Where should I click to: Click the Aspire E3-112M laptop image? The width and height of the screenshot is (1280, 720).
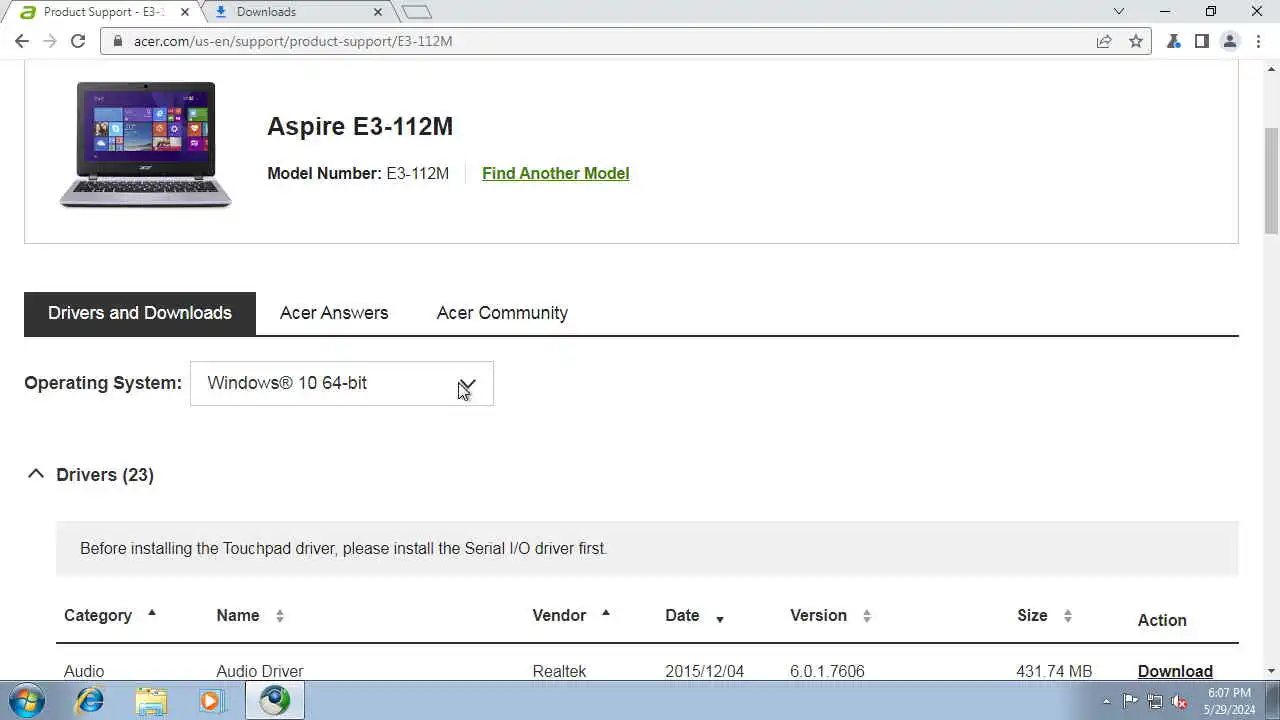[x=146, y=146]
